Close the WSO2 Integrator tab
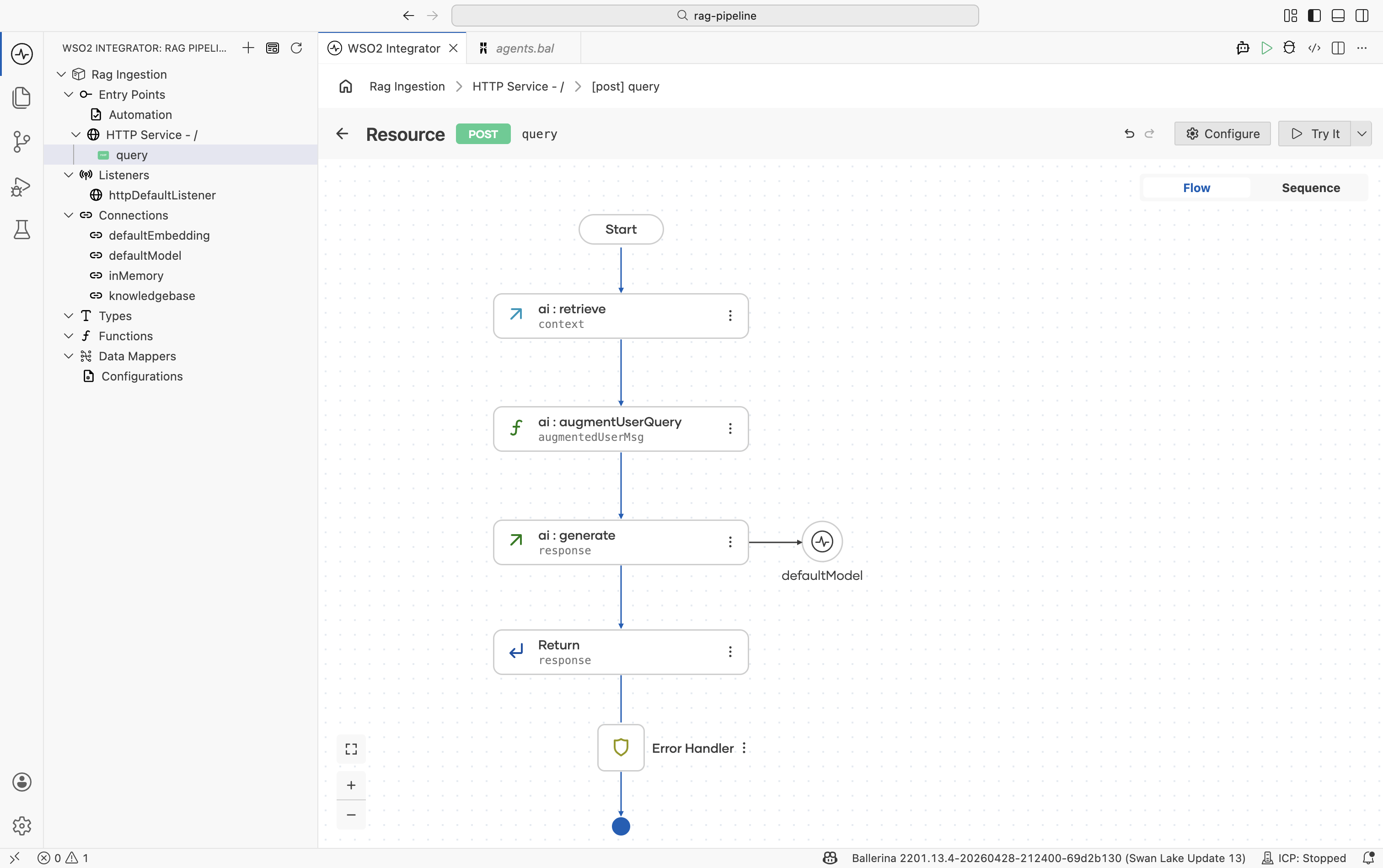 coord(454,48)
